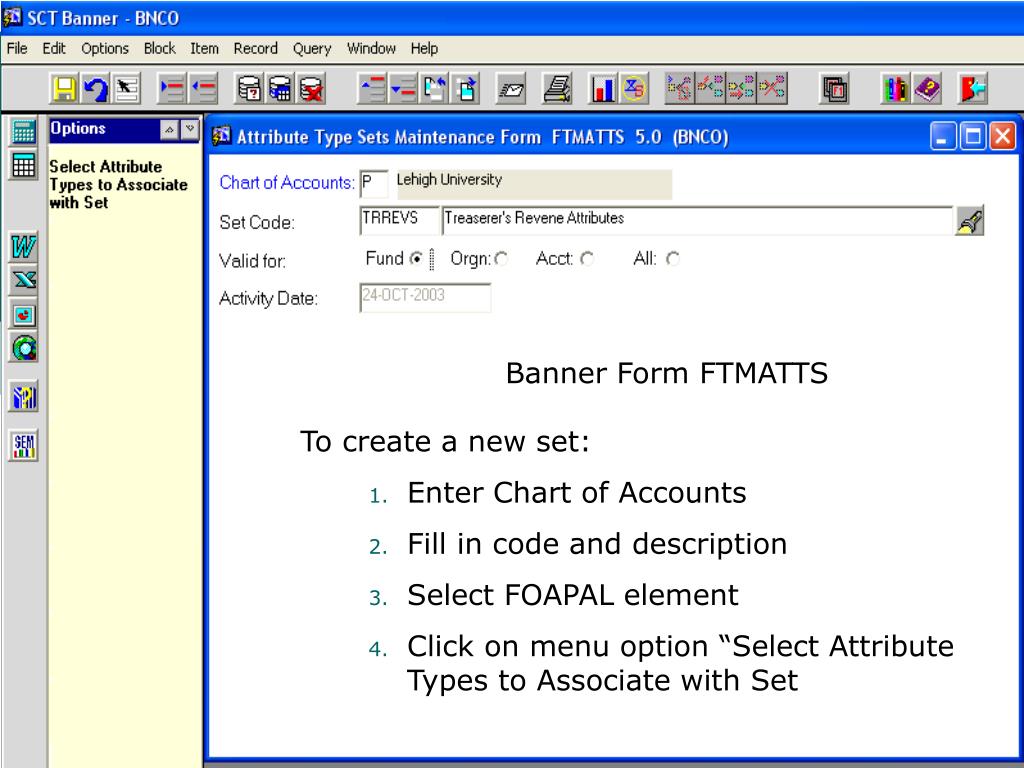Open the Record menu
1024x768 pixels.
click(x=255, y=48)
